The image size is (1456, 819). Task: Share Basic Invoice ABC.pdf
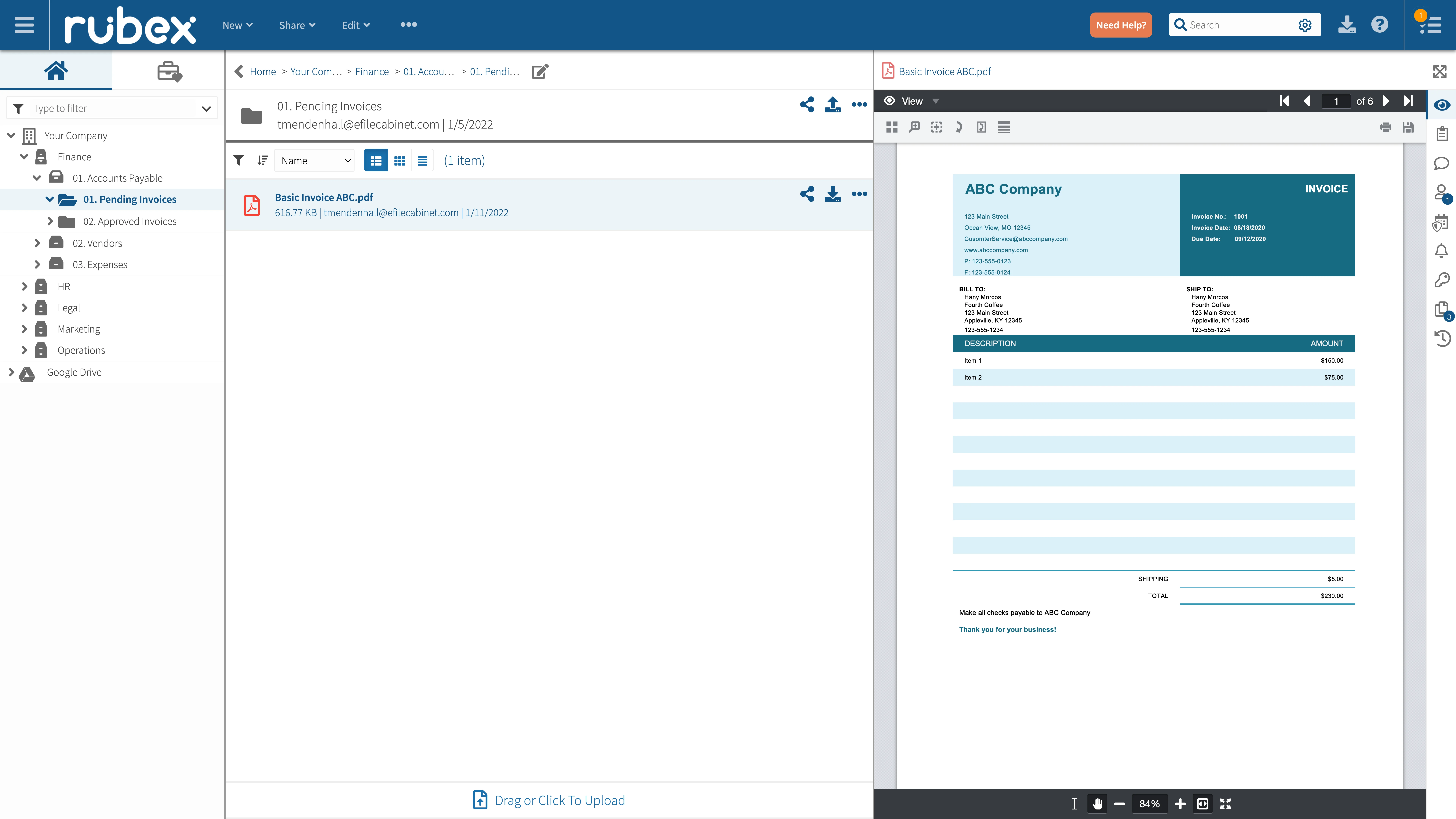pos(807,194)
